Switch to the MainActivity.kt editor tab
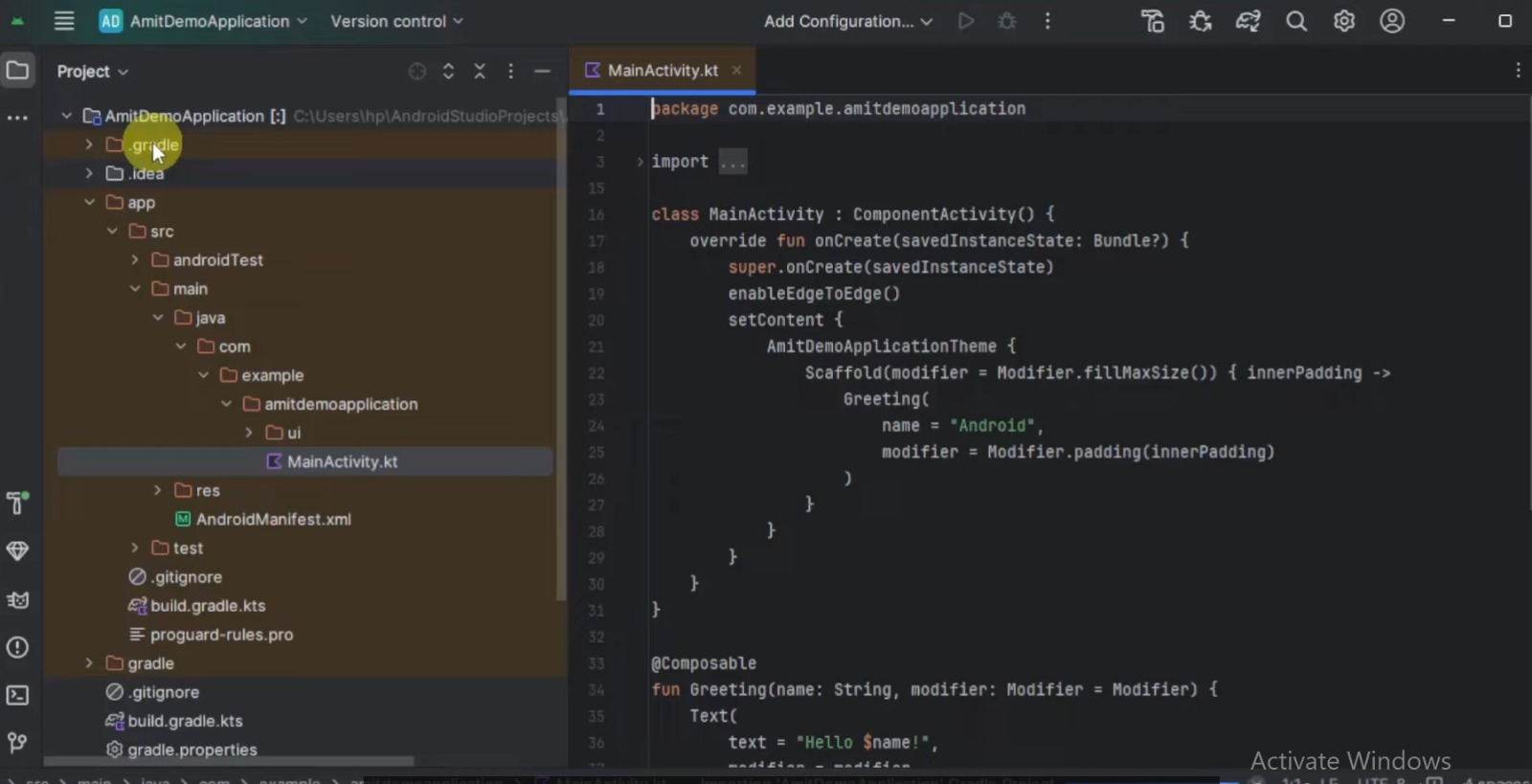Viewport: 1532px width, 784px height. (x=662, y=70)
